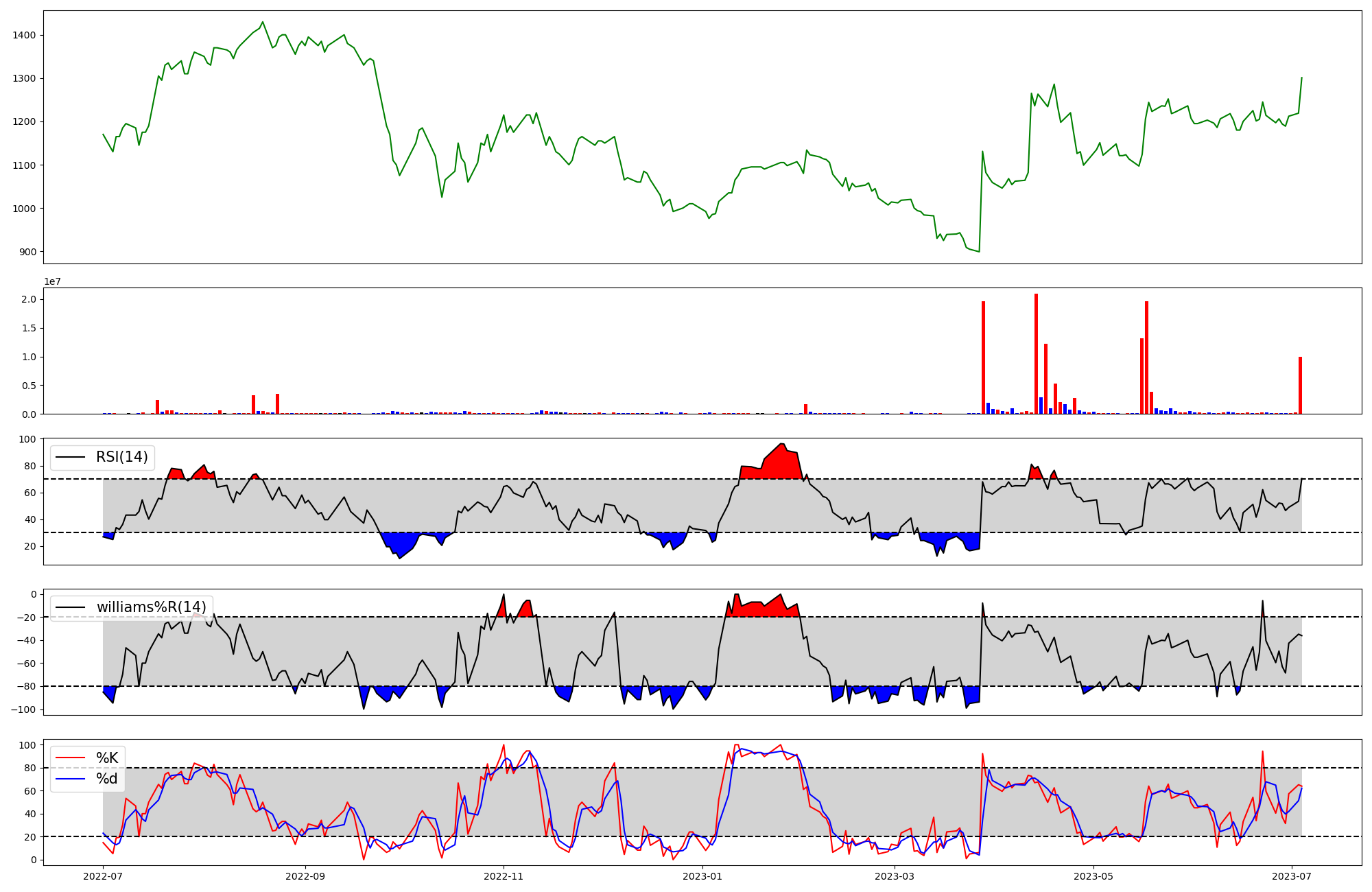
Task: Click the black RSI(14) legend line sample
Action: 70,457
